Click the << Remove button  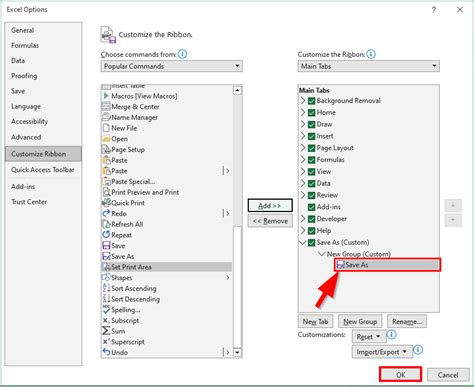(270, 221)
